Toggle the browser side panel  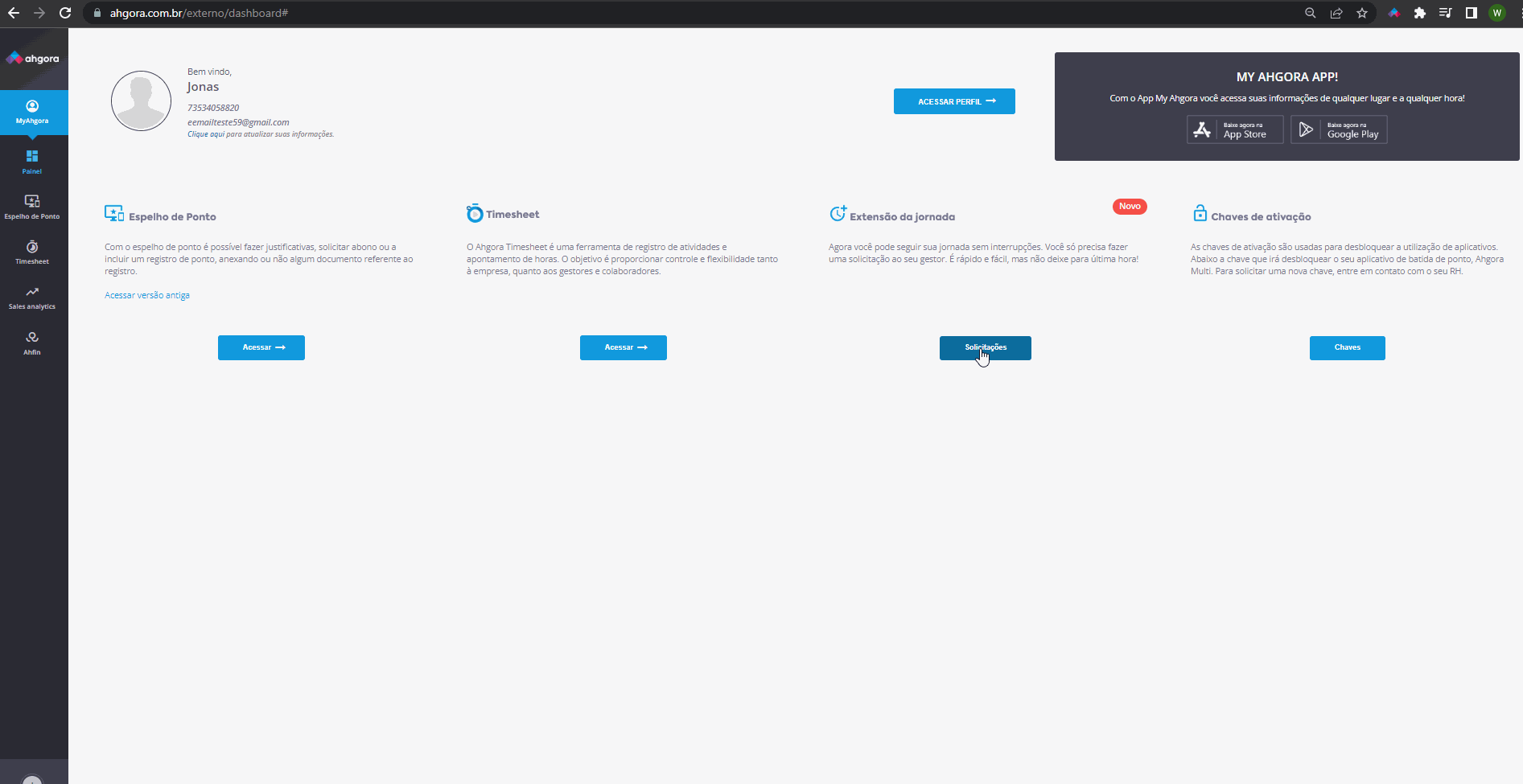(1472, 13)
